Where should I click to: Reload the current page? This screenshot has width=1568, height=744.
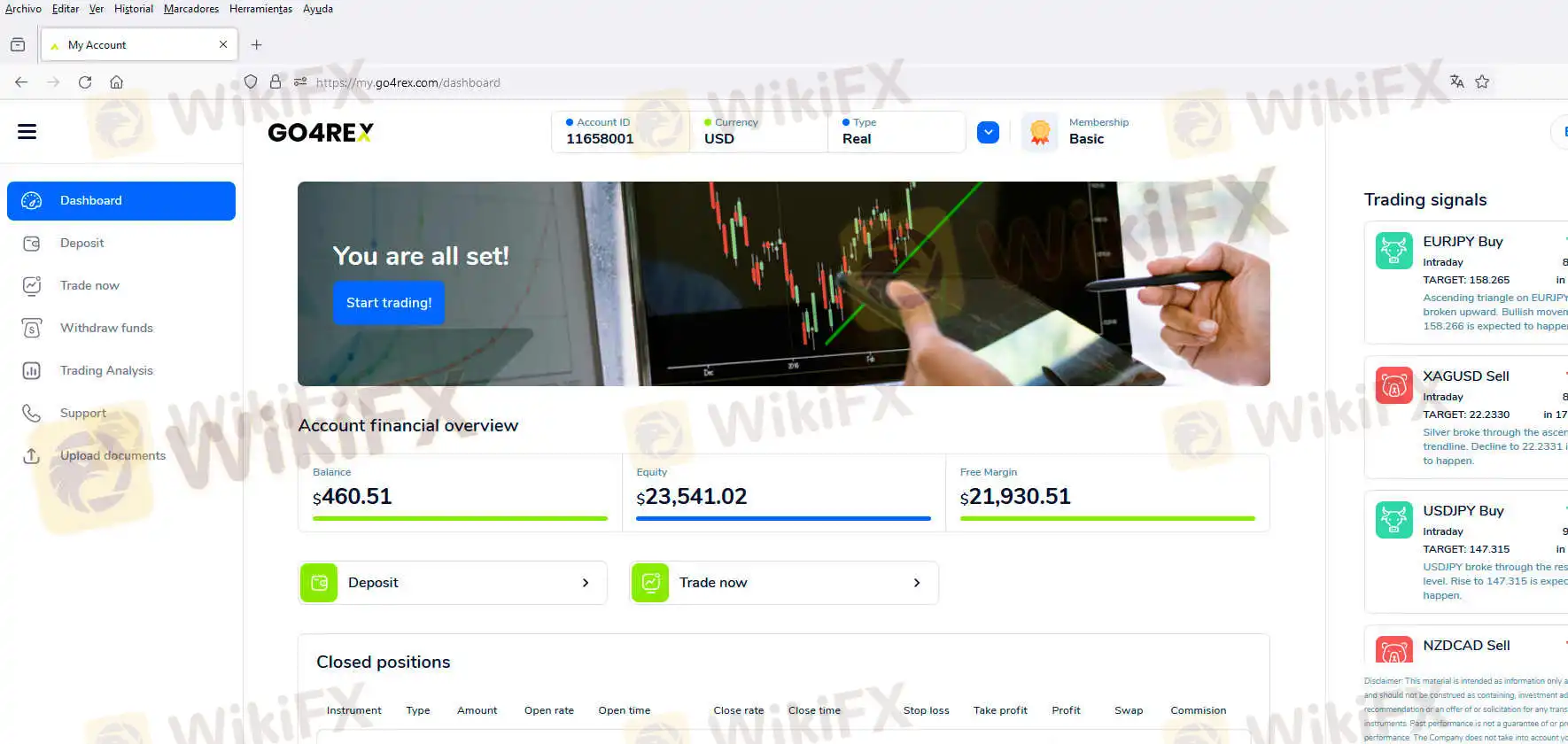coord(85,82)
